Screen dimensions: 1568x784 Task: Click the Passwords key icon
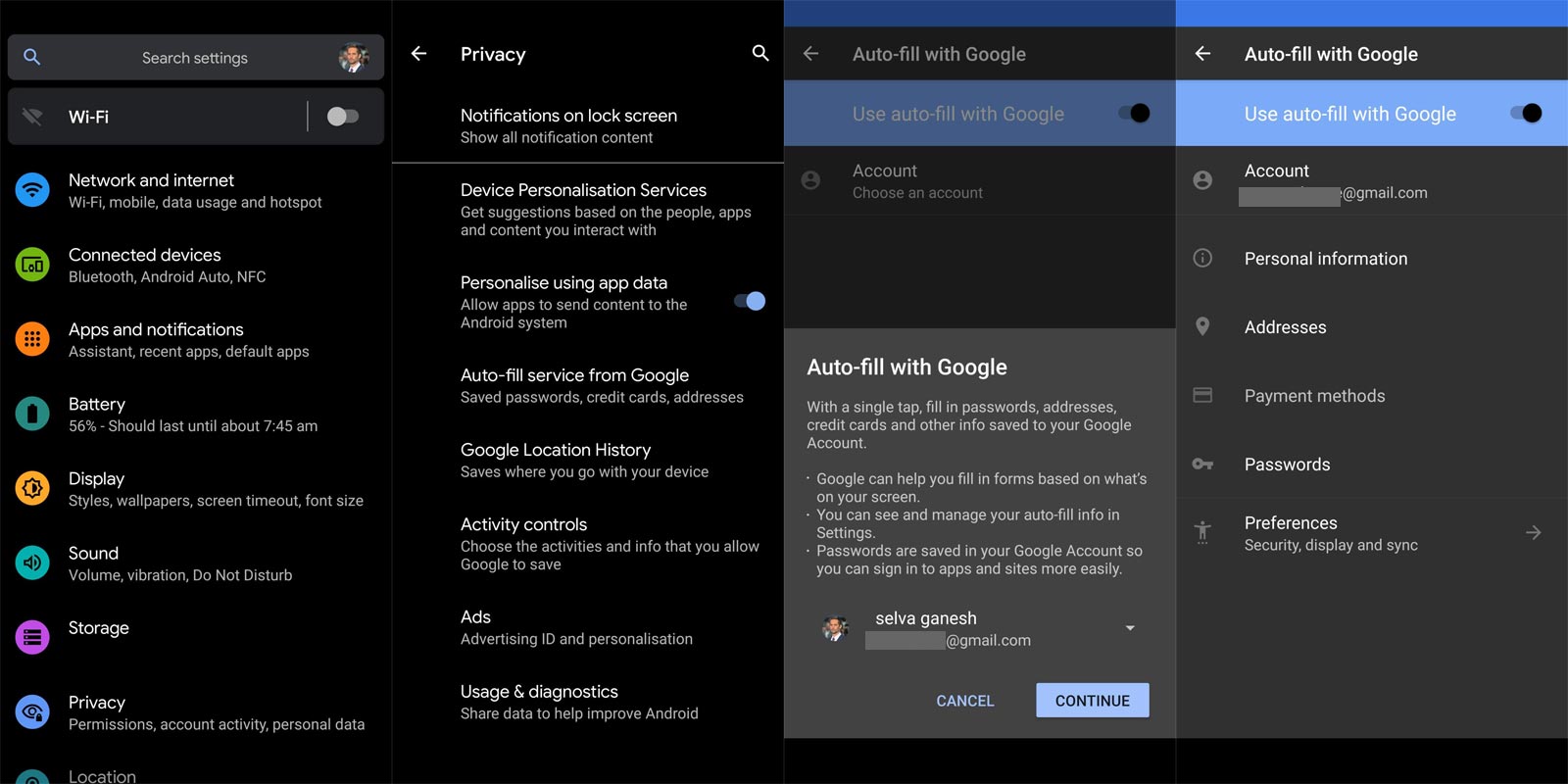click(1202, 464)
